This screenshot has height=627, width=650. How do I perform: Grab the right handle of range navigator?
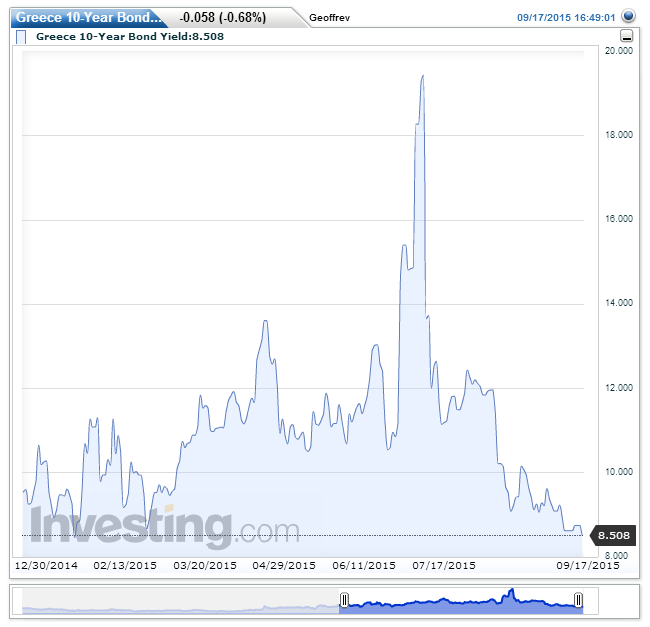tap(578, 600)
